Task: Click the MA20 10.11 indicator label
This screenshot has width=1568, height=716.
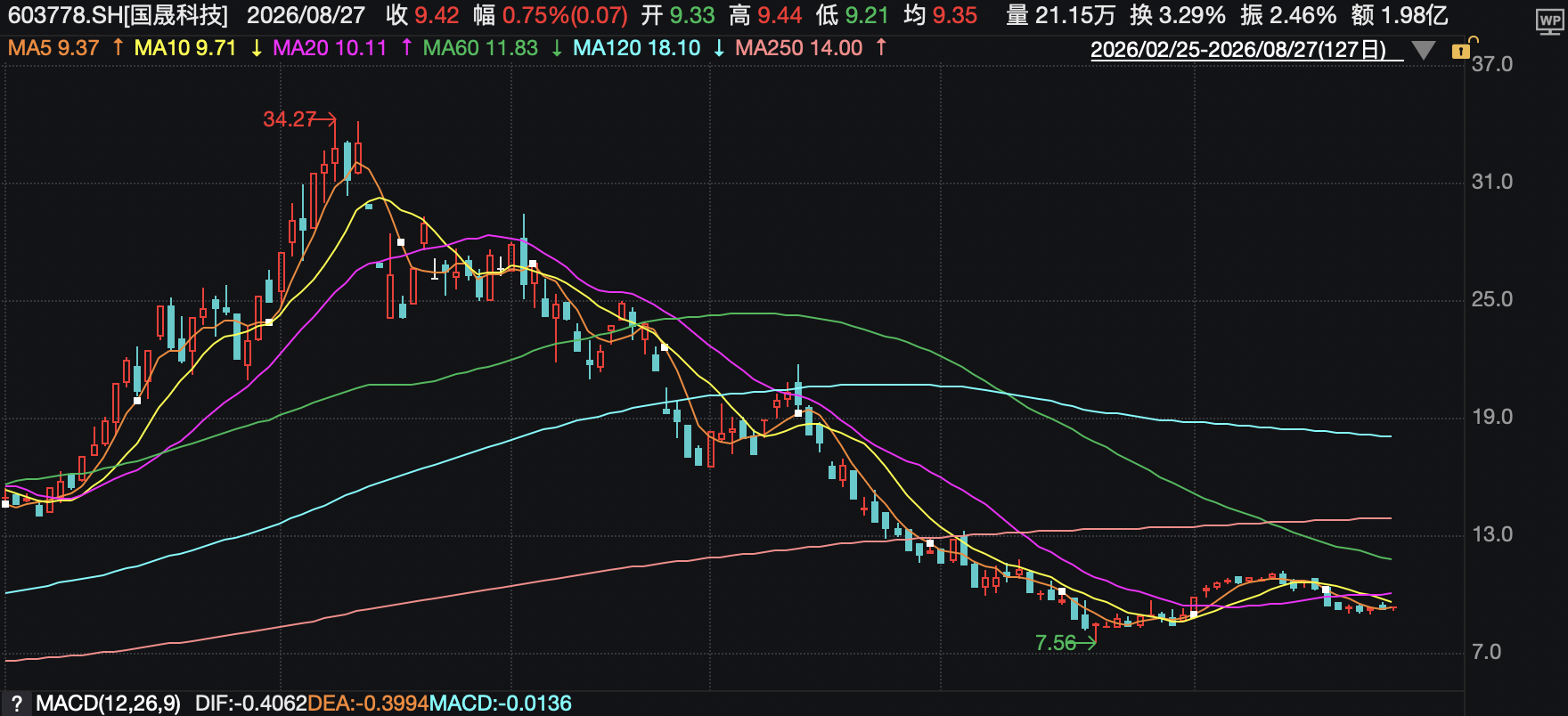Action: tap(330, 48)
